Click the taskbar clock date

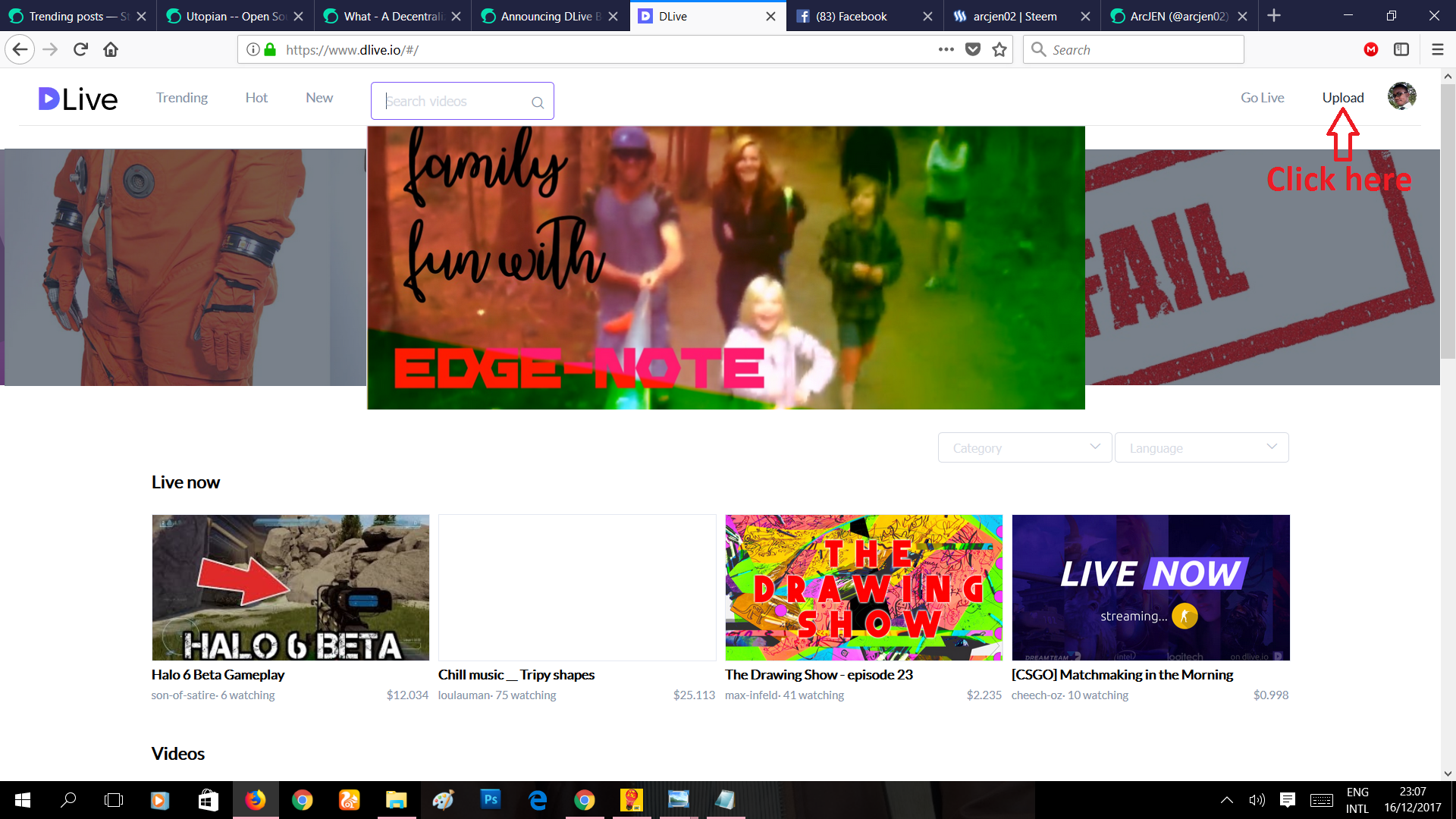[1412, 800]
